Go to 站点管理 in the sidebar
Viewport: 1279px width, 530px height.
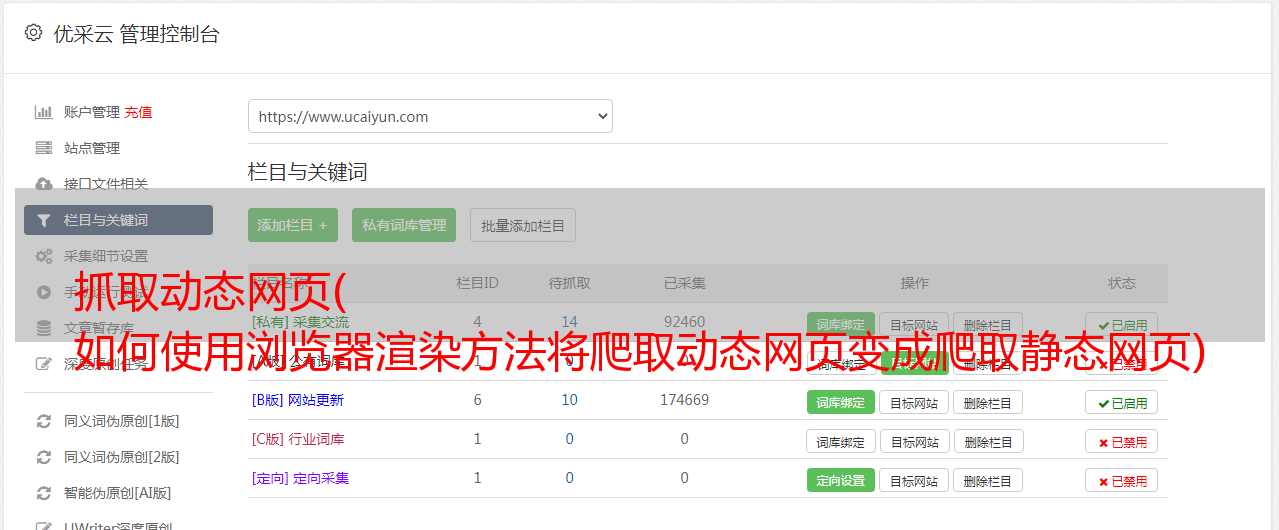pos(92,148)
